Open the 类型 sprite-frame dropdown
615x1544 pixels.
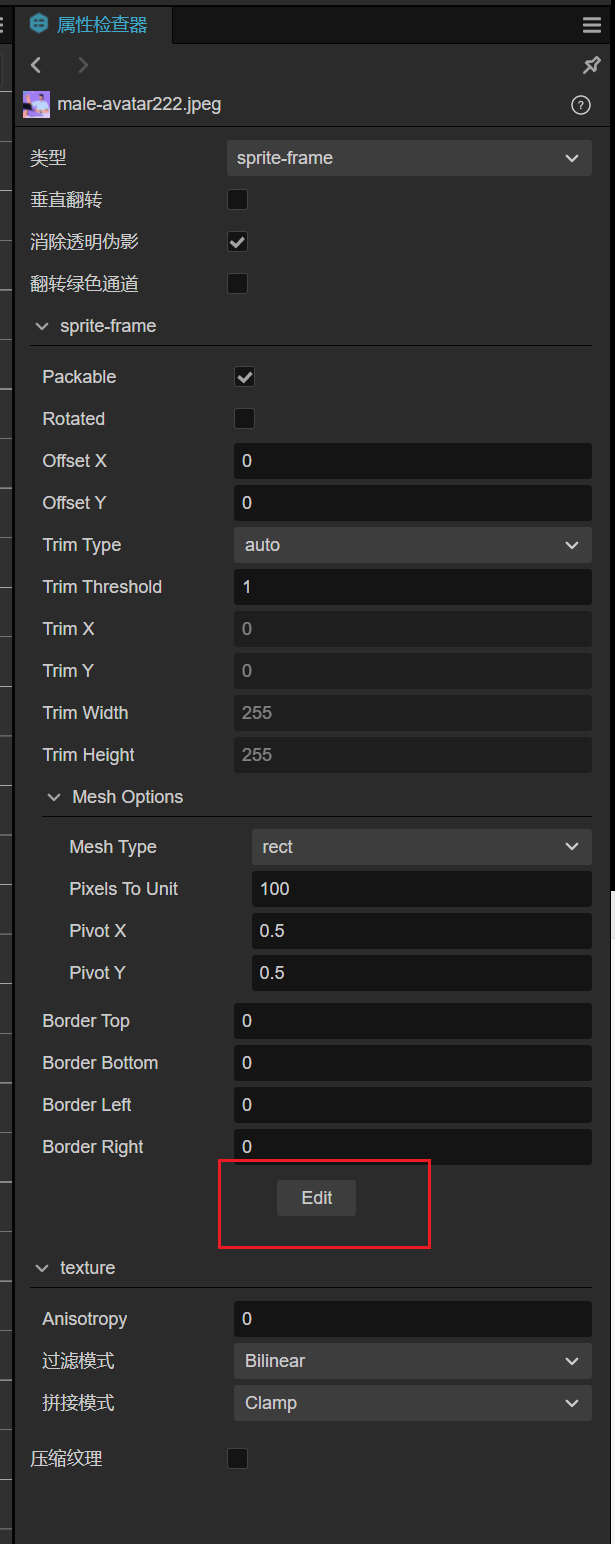click(409, 158)
